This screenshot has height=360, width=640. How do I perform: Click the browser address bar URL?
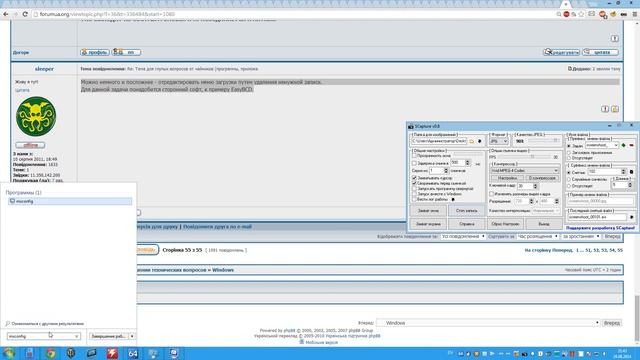click(107, 14)
